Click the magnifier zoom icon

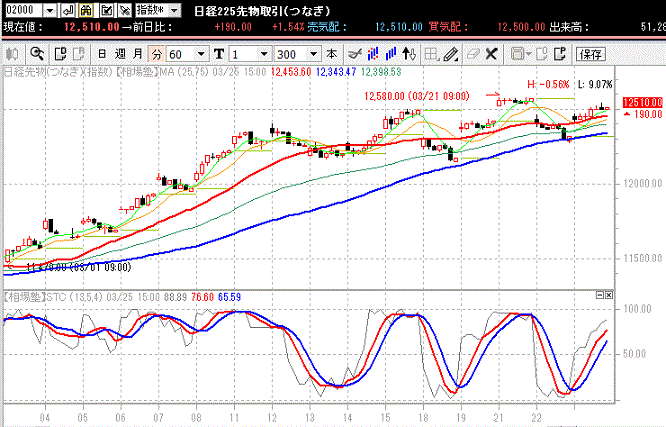[x=37, y=54]
